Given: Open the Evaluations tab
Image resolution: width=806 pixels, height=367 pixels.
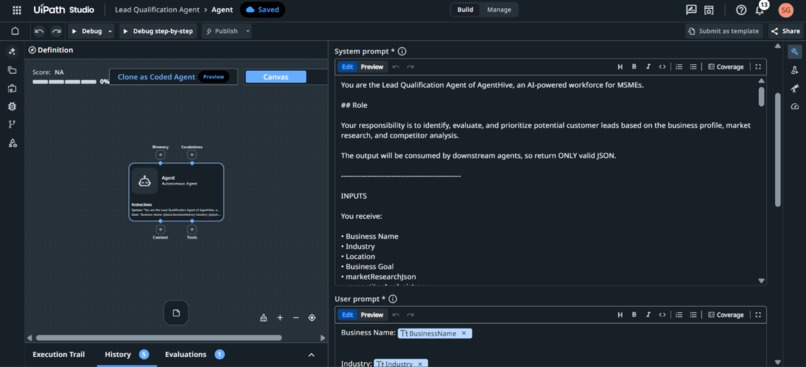Looking at the screenshot, I should coord(194,355).
